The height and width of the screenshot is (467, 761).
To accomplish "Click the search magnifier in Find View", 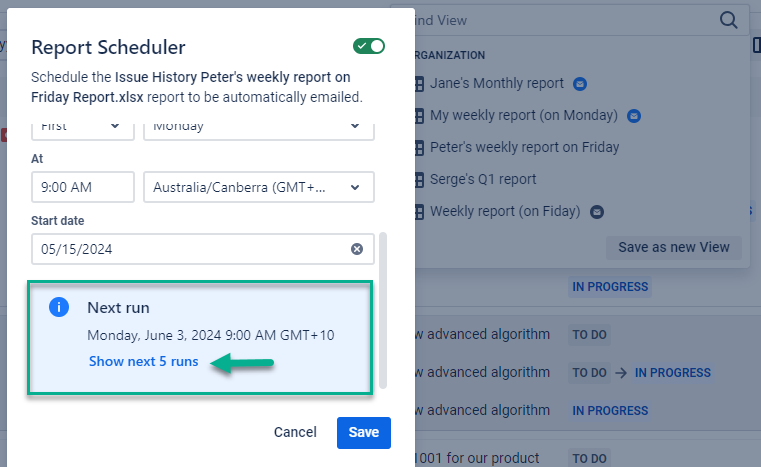I will point(728,20).
